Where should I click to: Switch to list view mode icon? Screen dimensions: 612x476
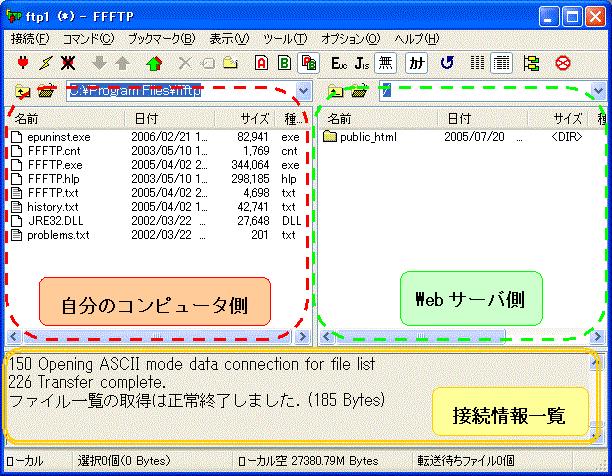click(x=478, y=63)
